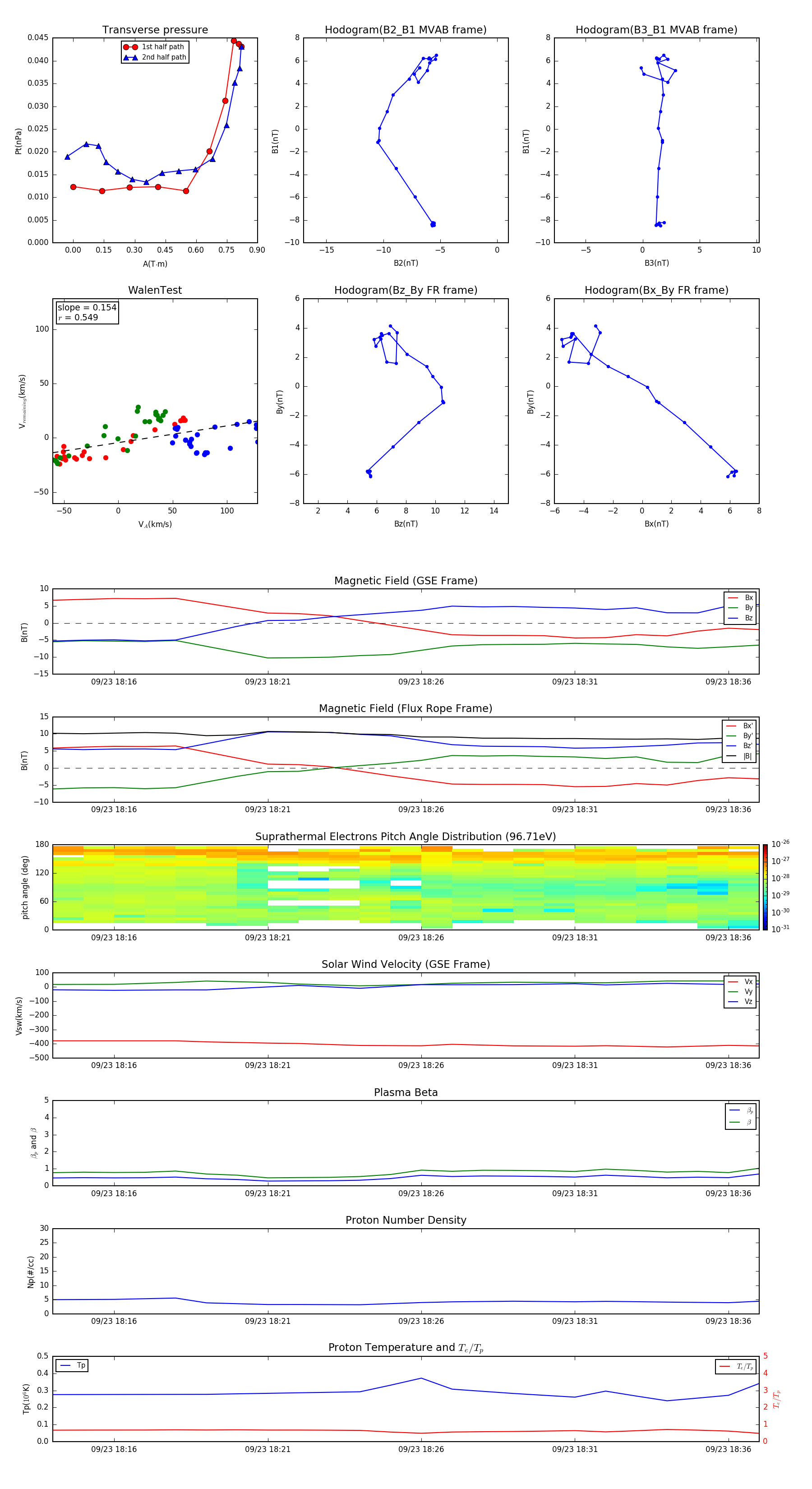Click the 'Plasma Beta' plot title
This screenshot has height=1489, width=812.
tap(406, 1092)
